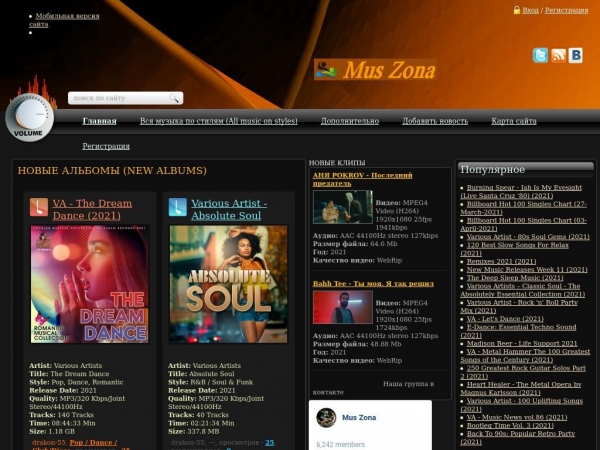The image size is (600, 450).
Task: Open Mus Zona group name link
Action: pos(359,417)
